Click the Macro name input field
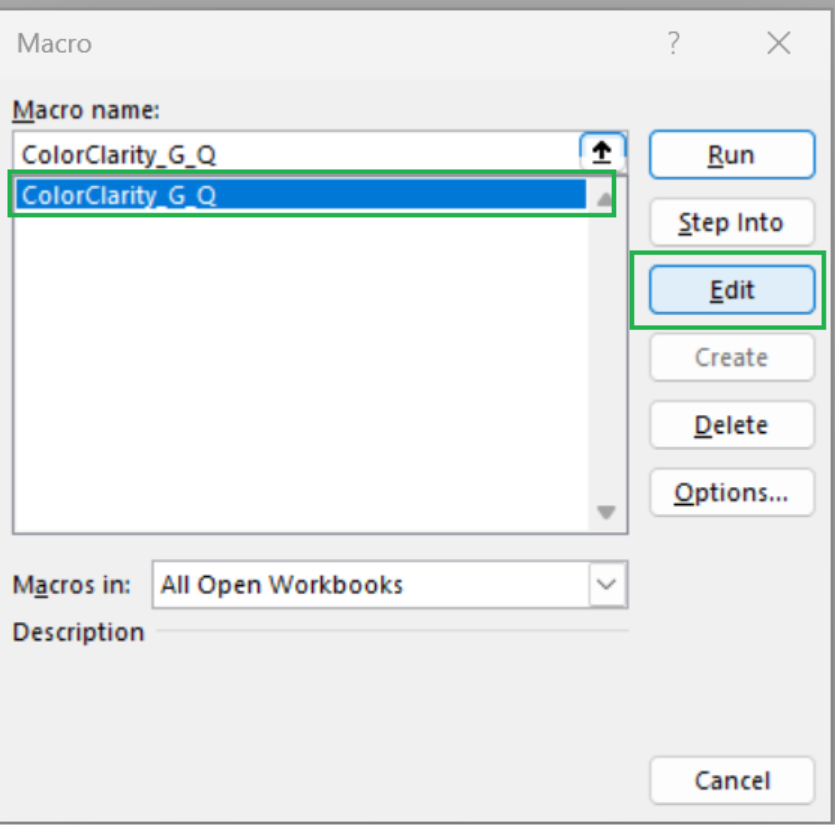Viewport: 835px width, 825px height. [x=296, y=154]
